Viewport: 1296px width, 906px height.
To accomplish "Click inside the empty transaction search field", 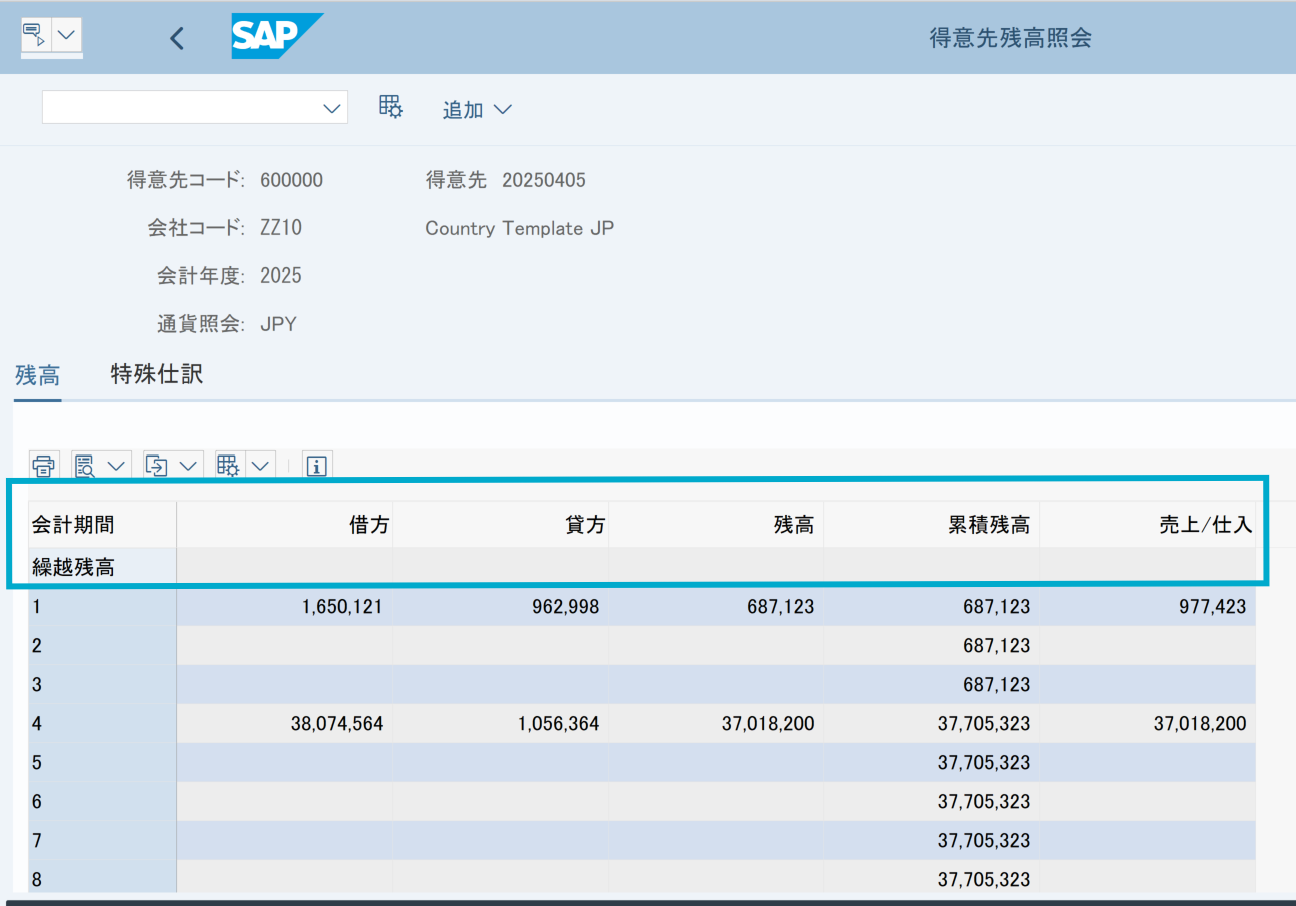I will point(180,106).
